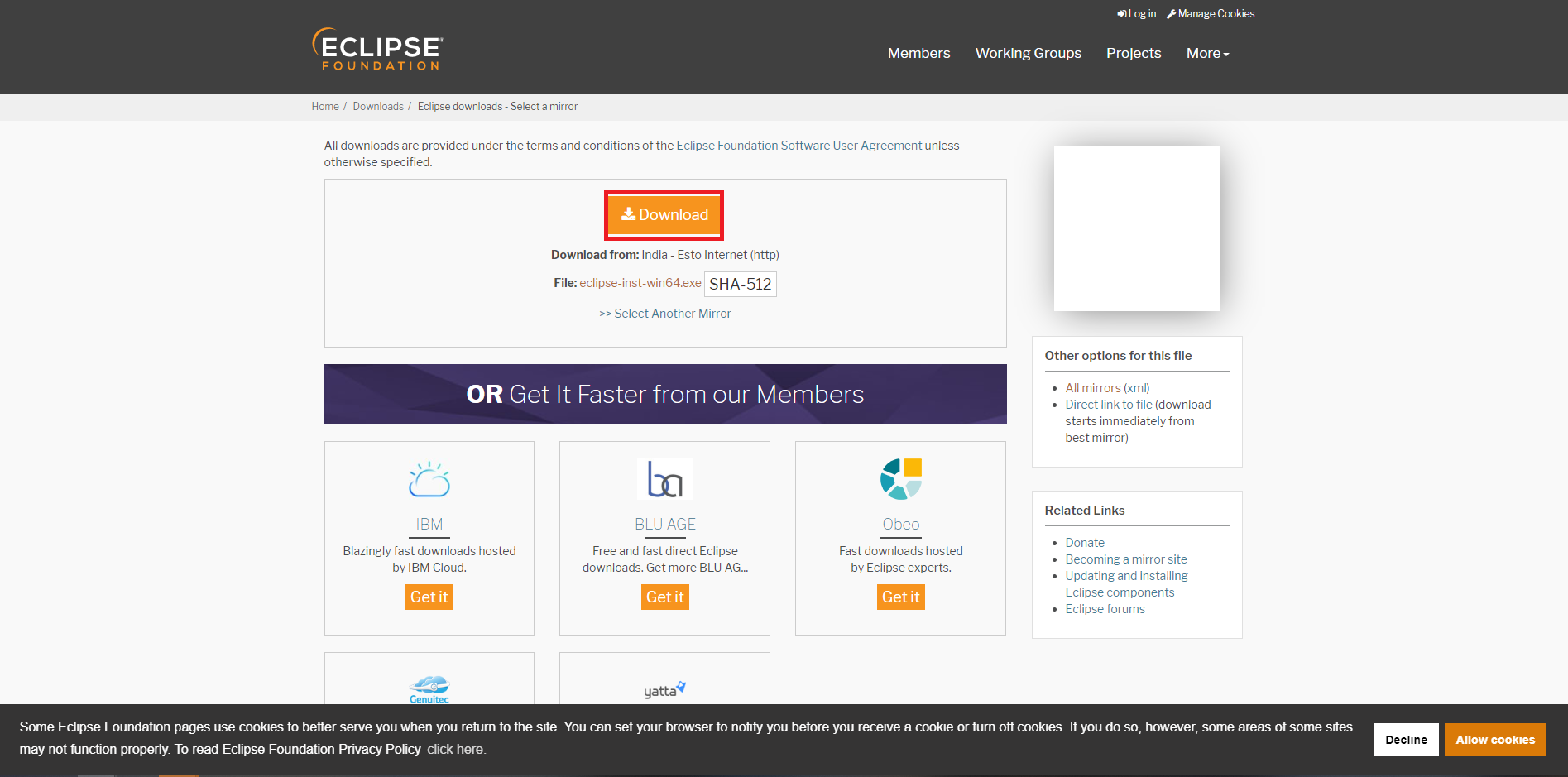Open the Working Groups menu item
Screen dimensions: 1568x777
click(1029, 53)
